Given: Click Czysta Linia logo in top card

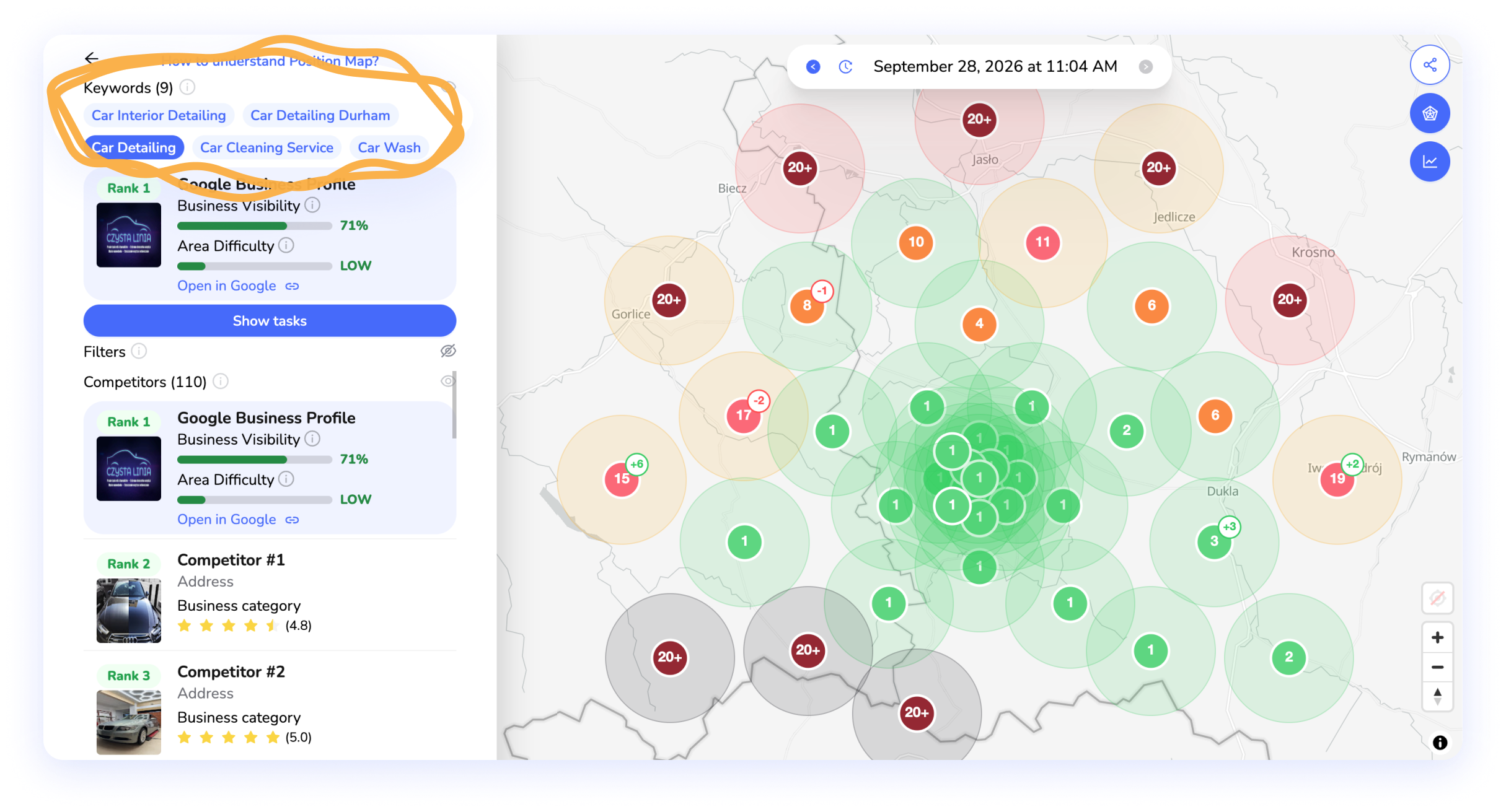Looking at the screenshot, I should [x=129, y=235].
